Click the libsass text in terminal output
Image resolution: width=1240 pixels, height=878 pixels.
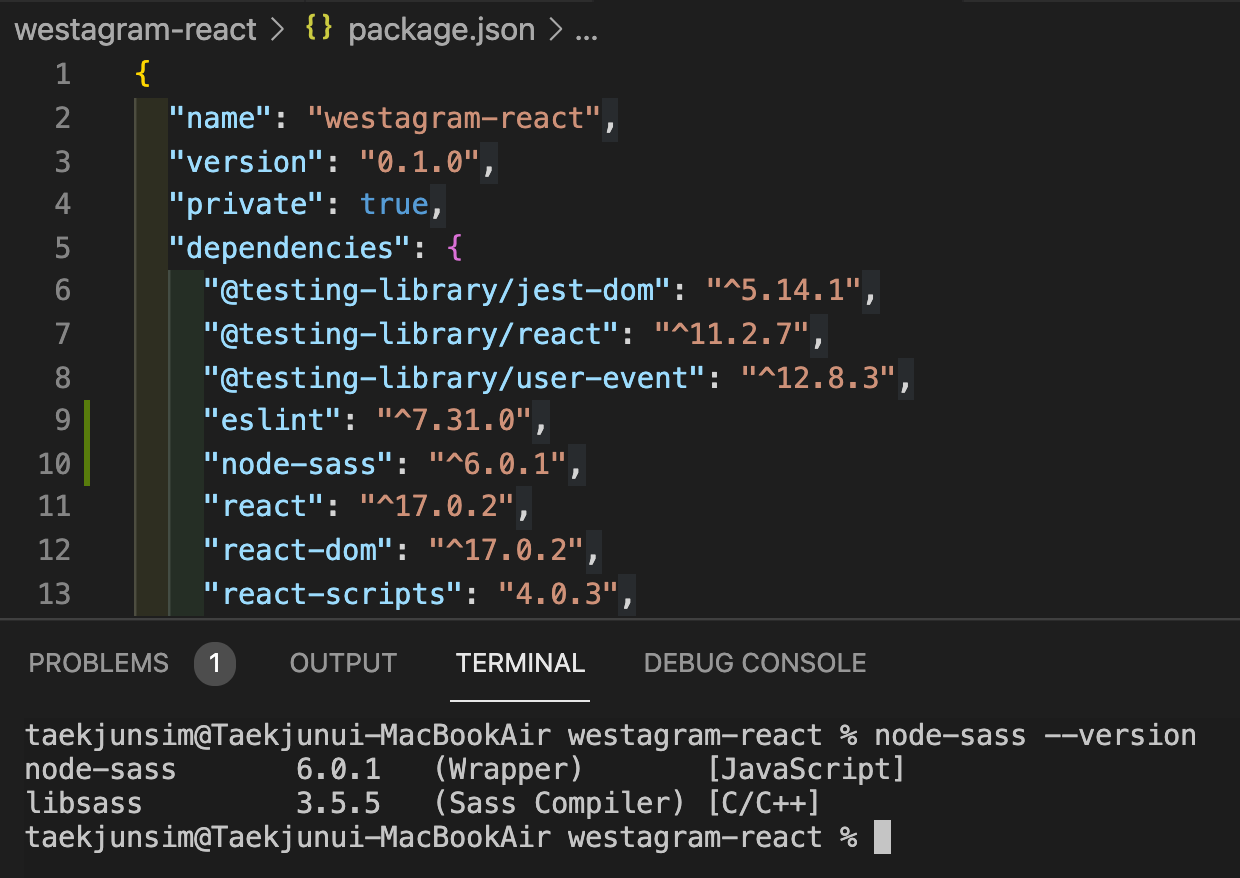coord(84,803)
